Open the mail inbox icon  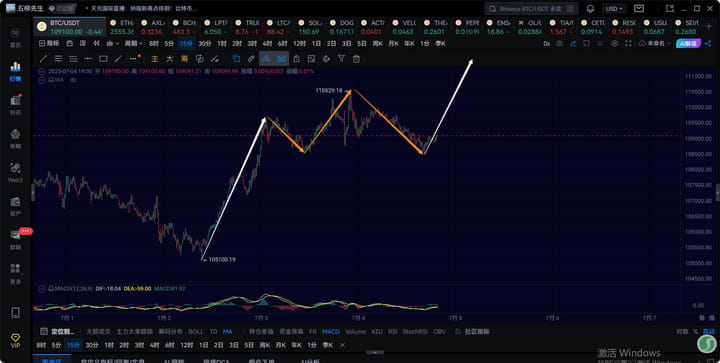639,9
